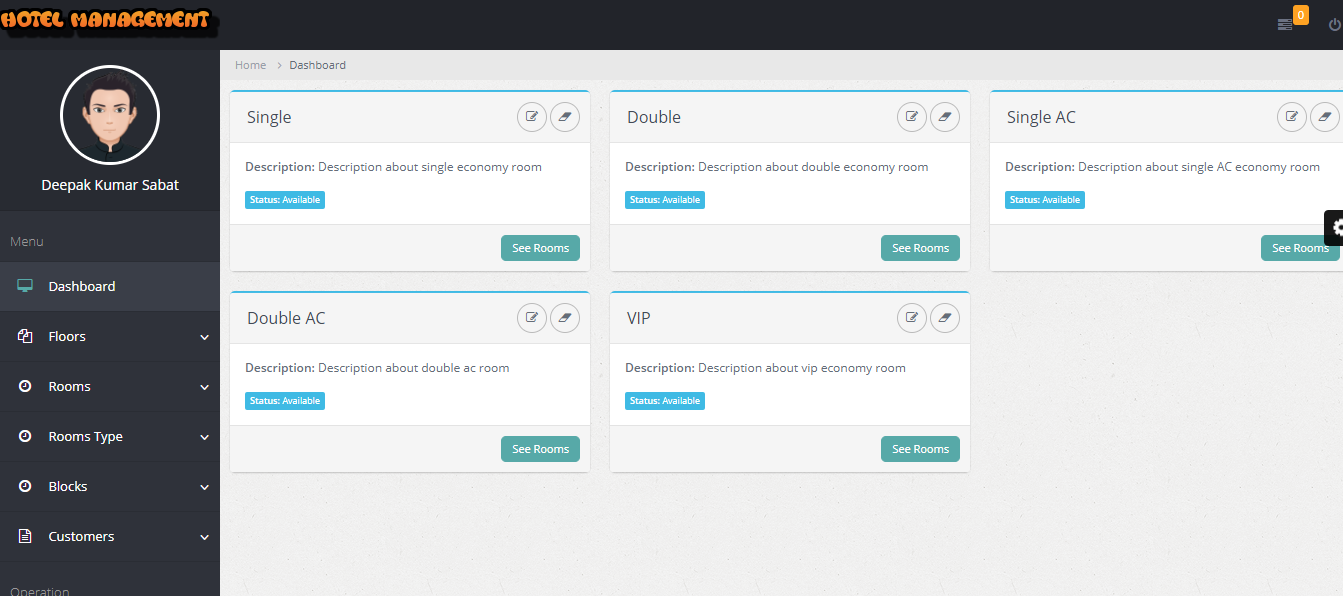Click Status: Available badge on Double AC card
The height and width of the screenshot is (596, 1343).
[x=285, y=401]
